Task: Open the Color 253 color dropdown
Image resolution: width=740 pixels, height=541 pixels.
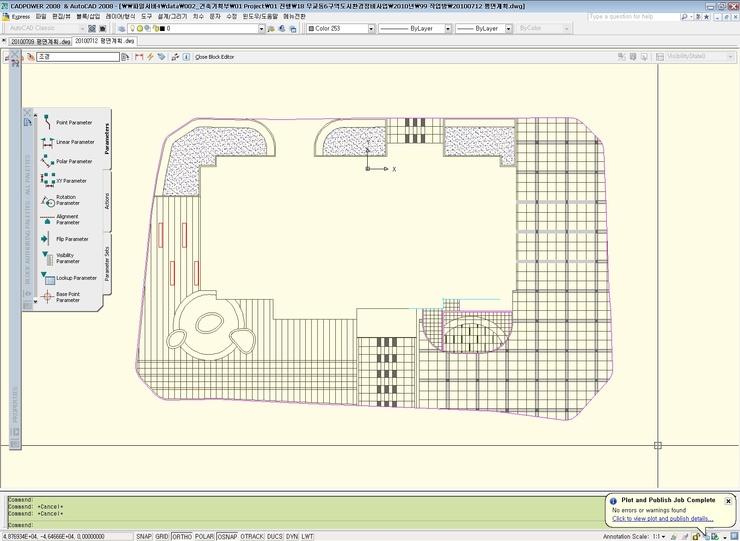Action: coord(371,29)
